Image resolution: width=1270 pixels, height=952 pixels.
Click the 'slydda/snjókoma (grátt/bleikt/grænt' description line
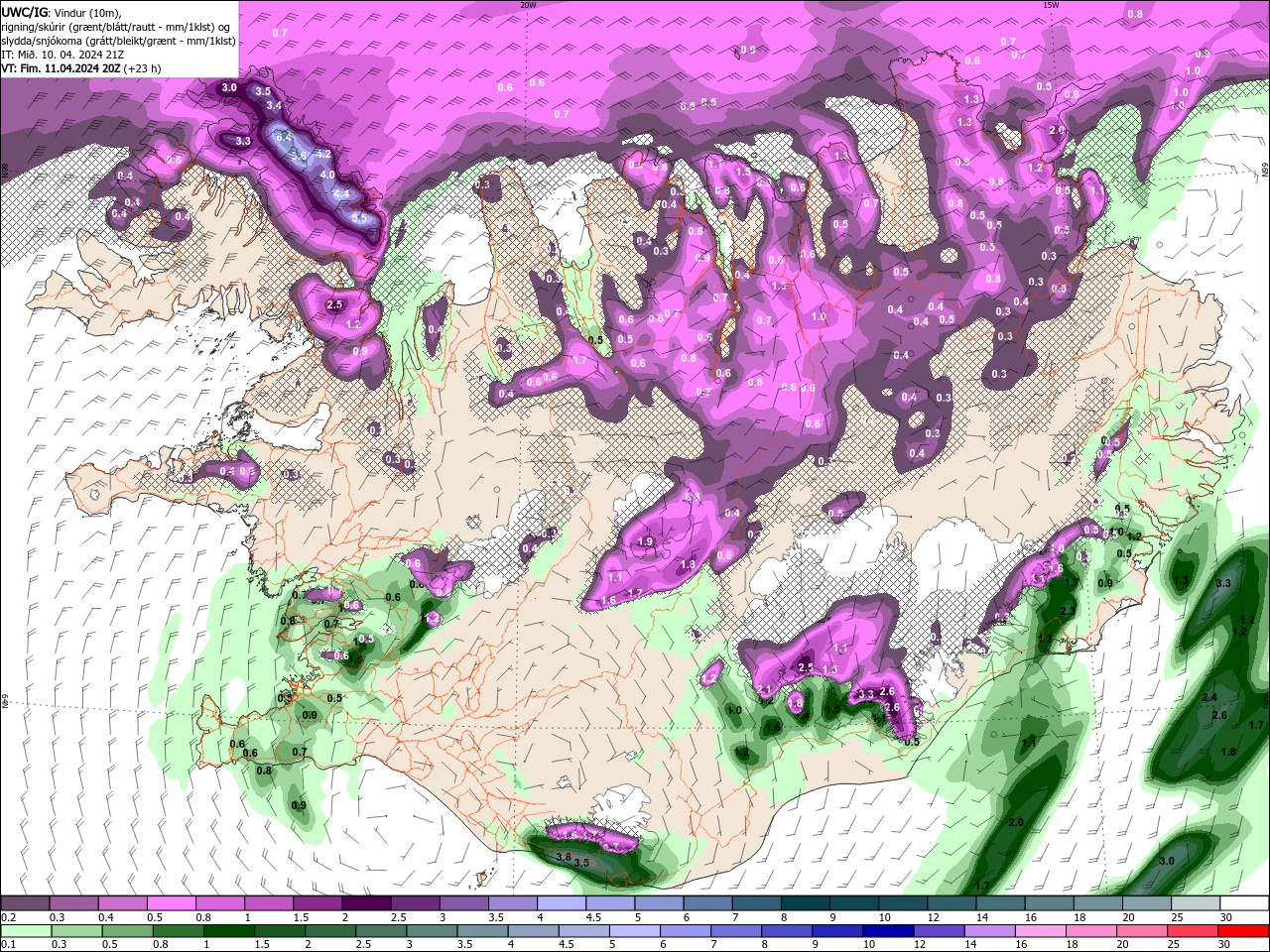click(119, 41)
